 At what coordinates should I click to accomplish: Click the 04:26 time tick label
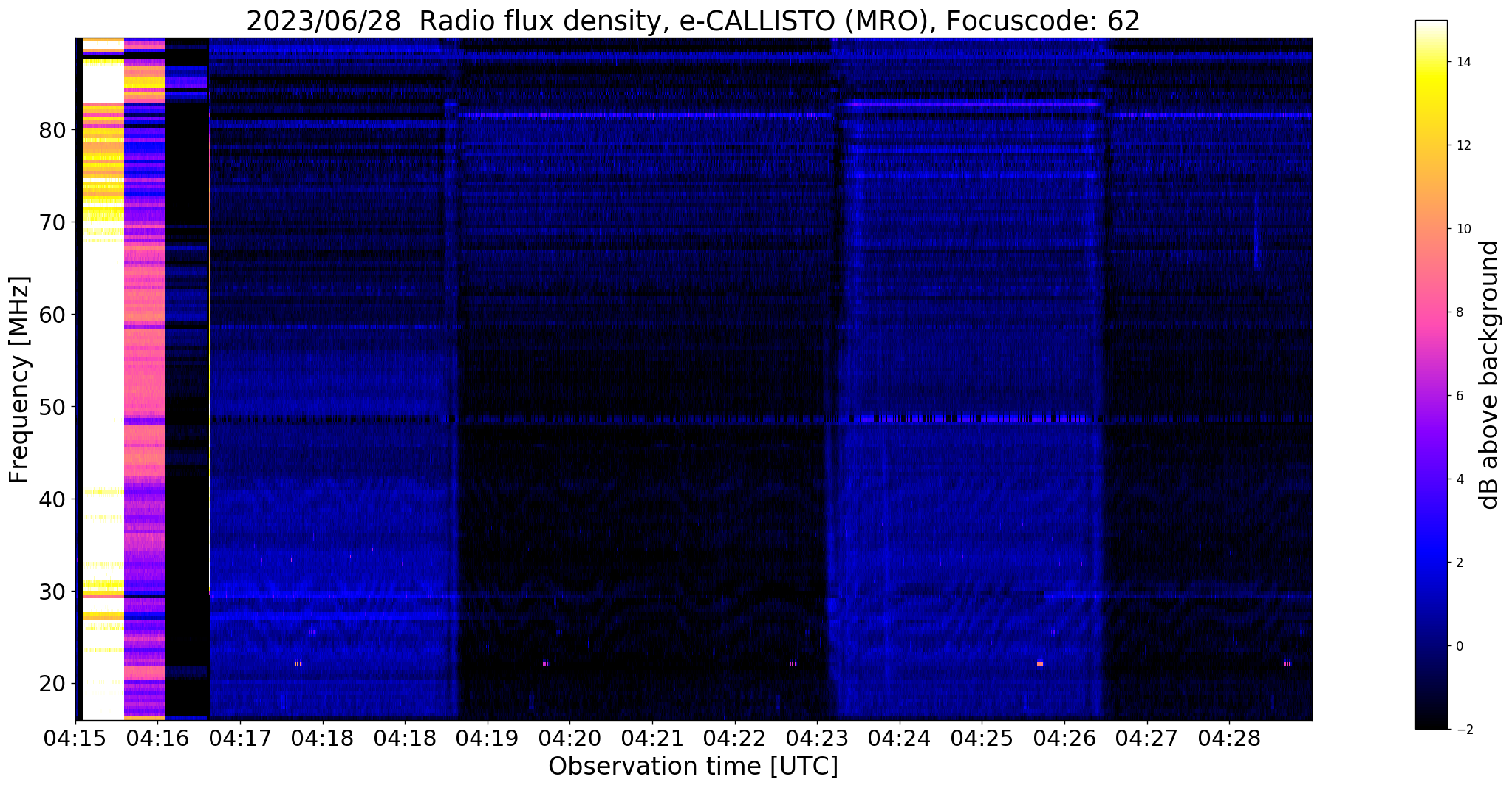tap(1064, 737)
